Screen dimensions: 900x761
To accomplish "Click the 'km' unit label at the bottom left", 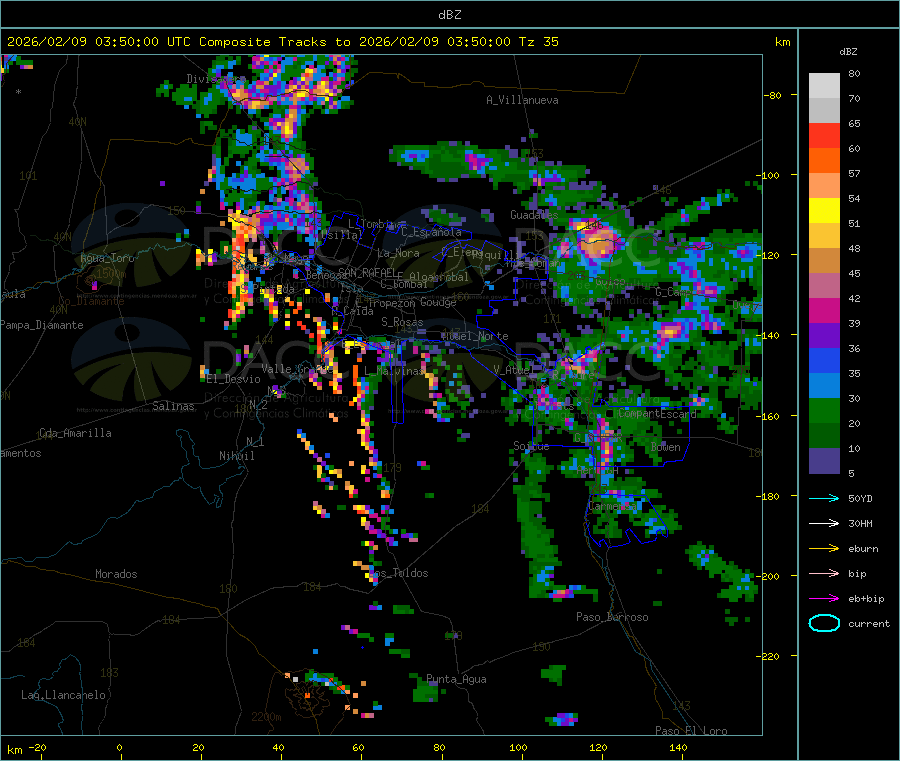I will pyautogui.click(x=14, y=750).
